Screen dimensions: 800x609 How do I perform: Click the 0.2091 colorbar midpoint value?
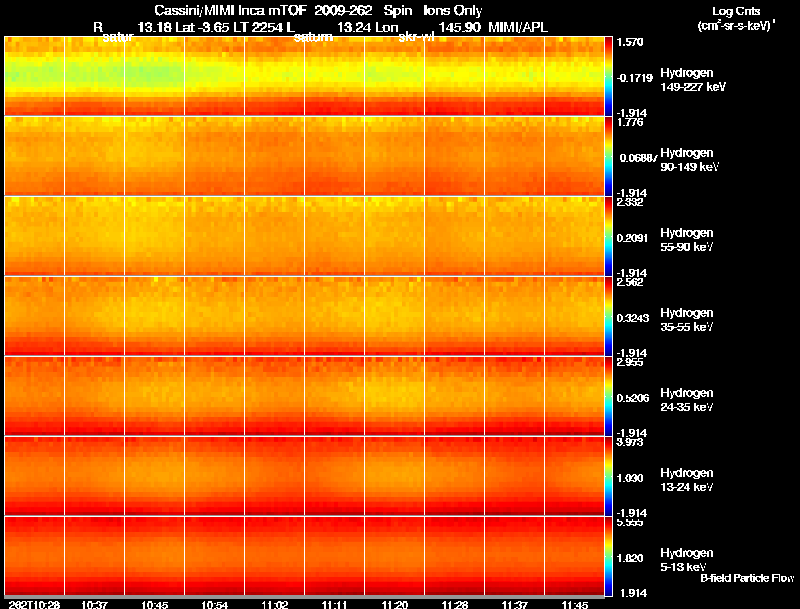[x=633, y=238]
